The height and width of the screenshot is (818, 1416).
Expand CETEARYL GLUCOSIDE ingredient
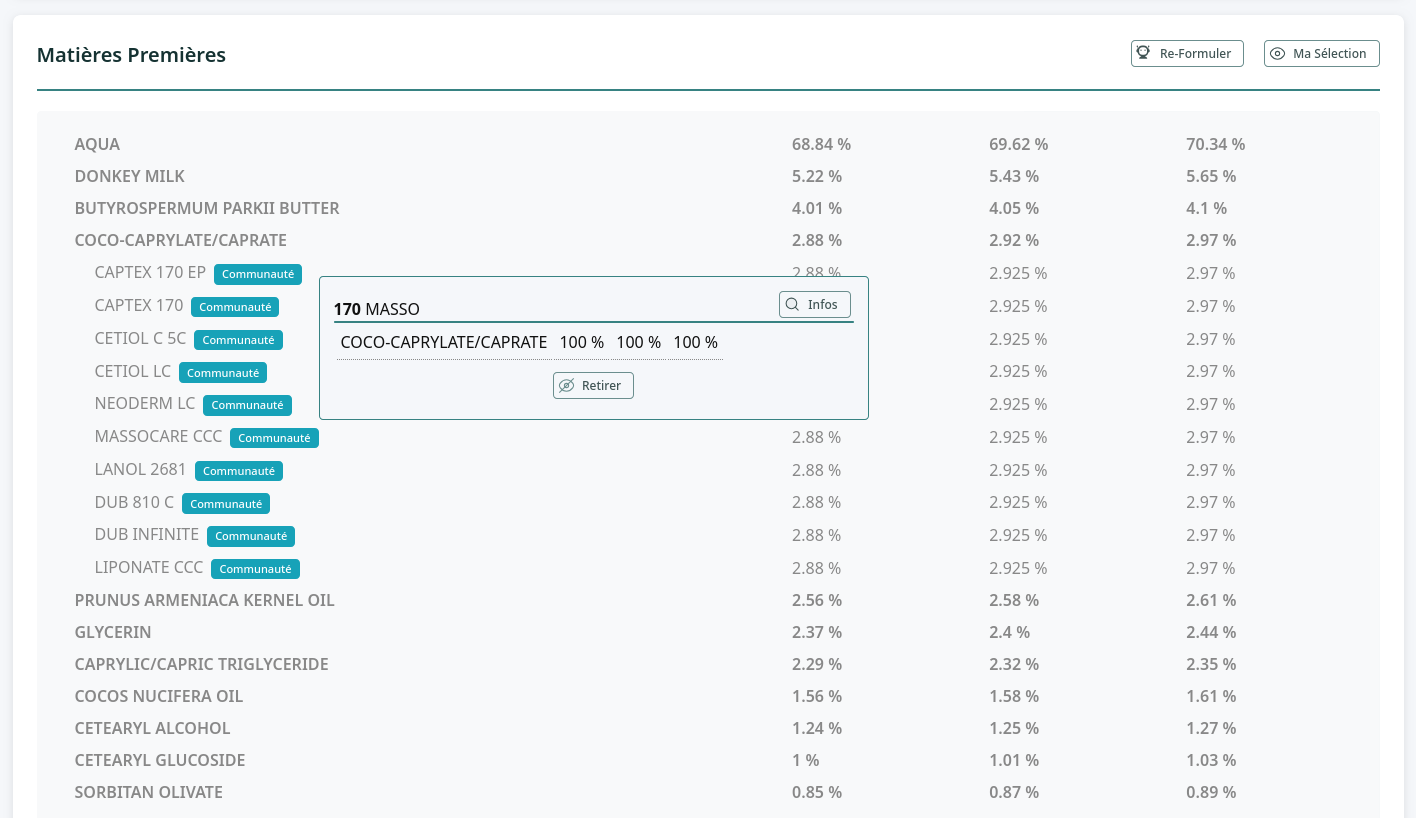160,760
